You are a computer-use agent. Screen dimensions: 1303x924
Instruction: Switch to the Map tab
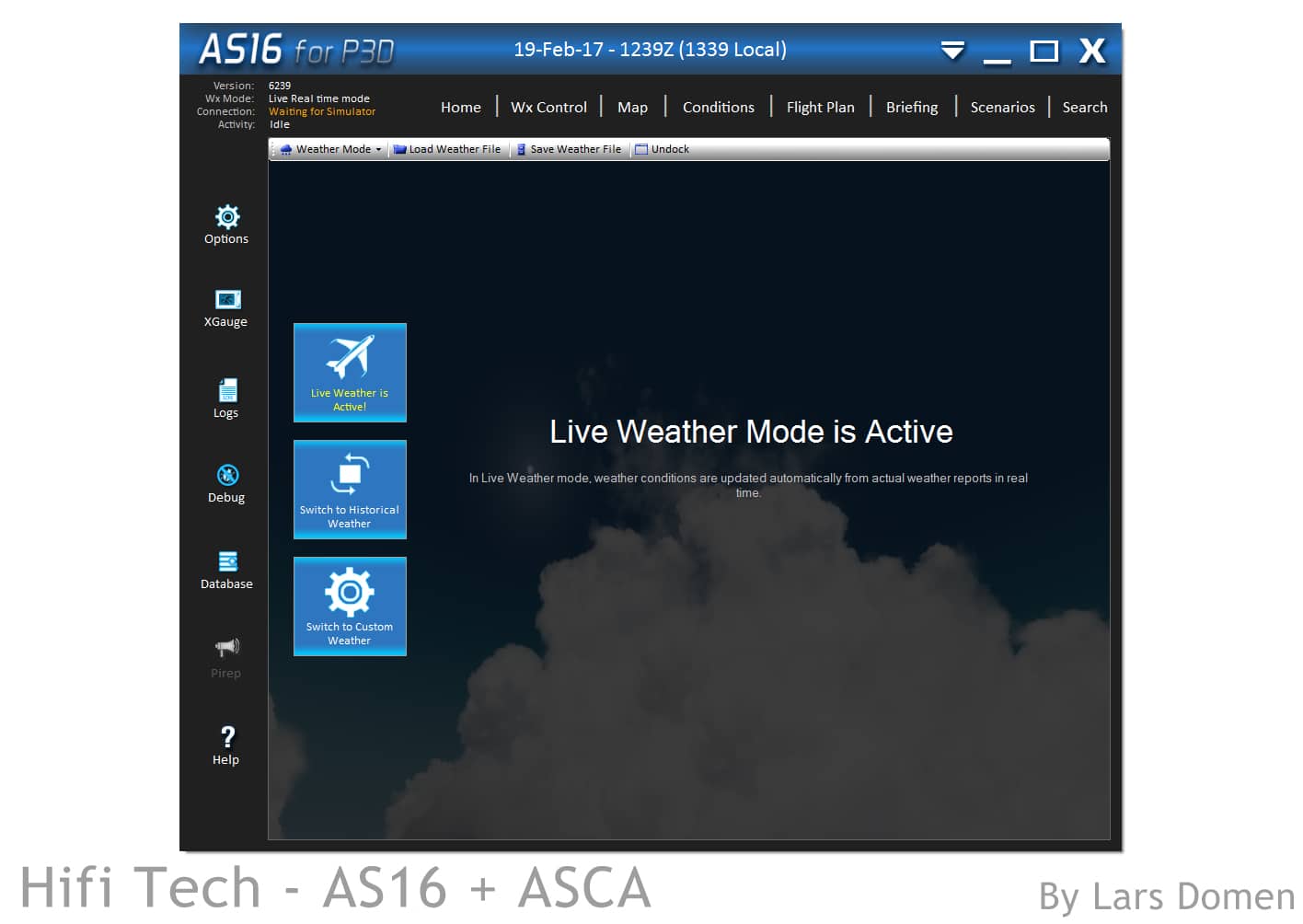[x=632, y=107]
